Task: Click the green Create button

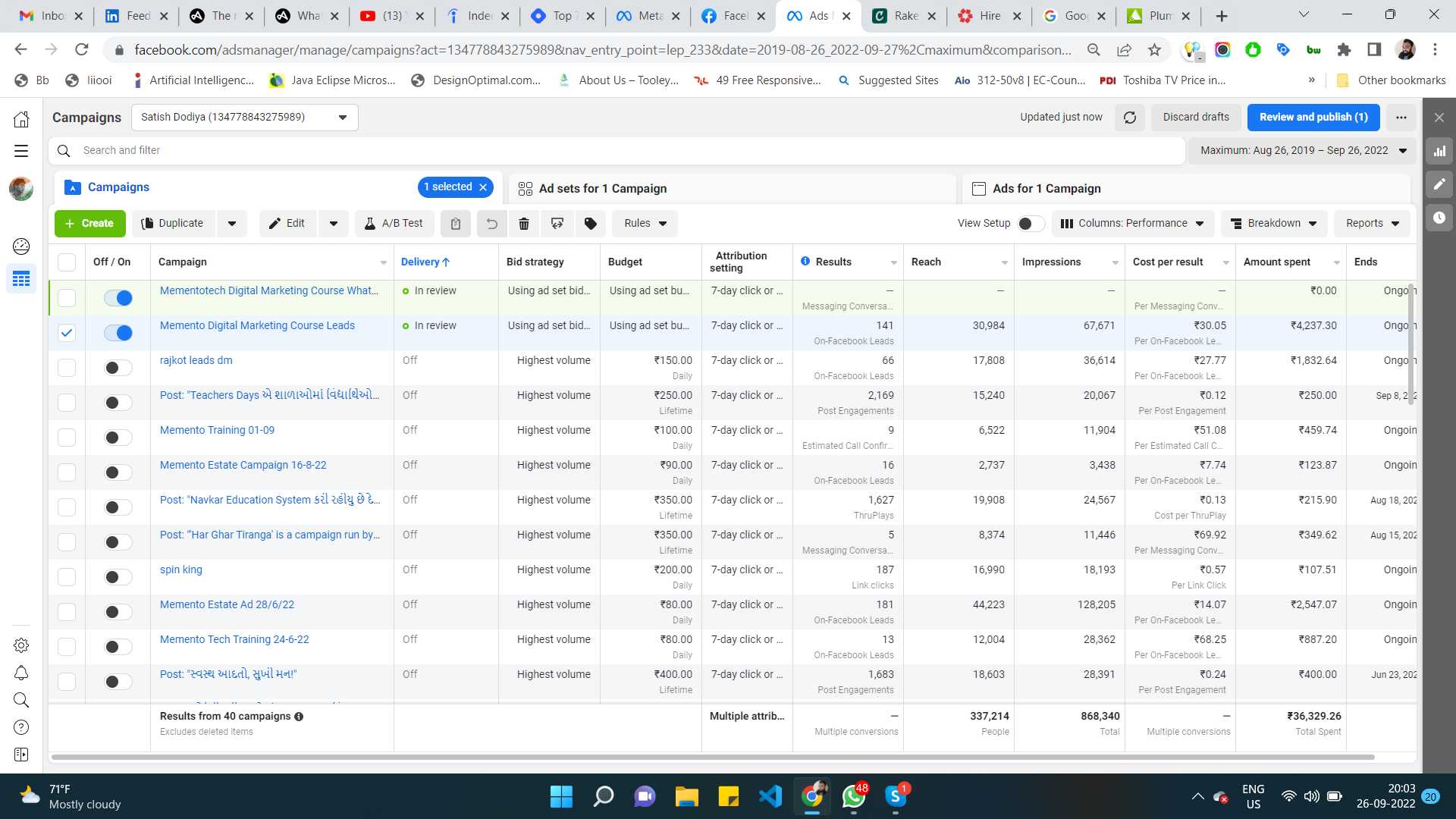Action: (x=89, y=224)
